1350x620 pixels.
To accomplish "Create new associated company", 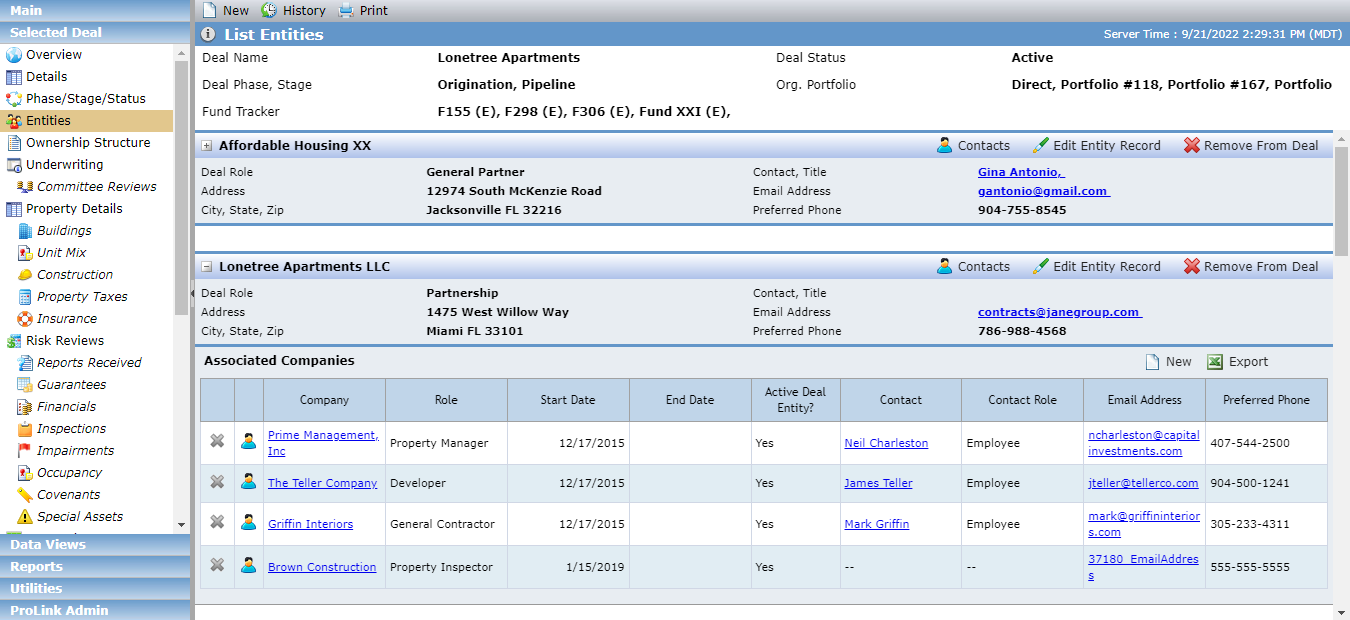I will (x=1168, y=362).
